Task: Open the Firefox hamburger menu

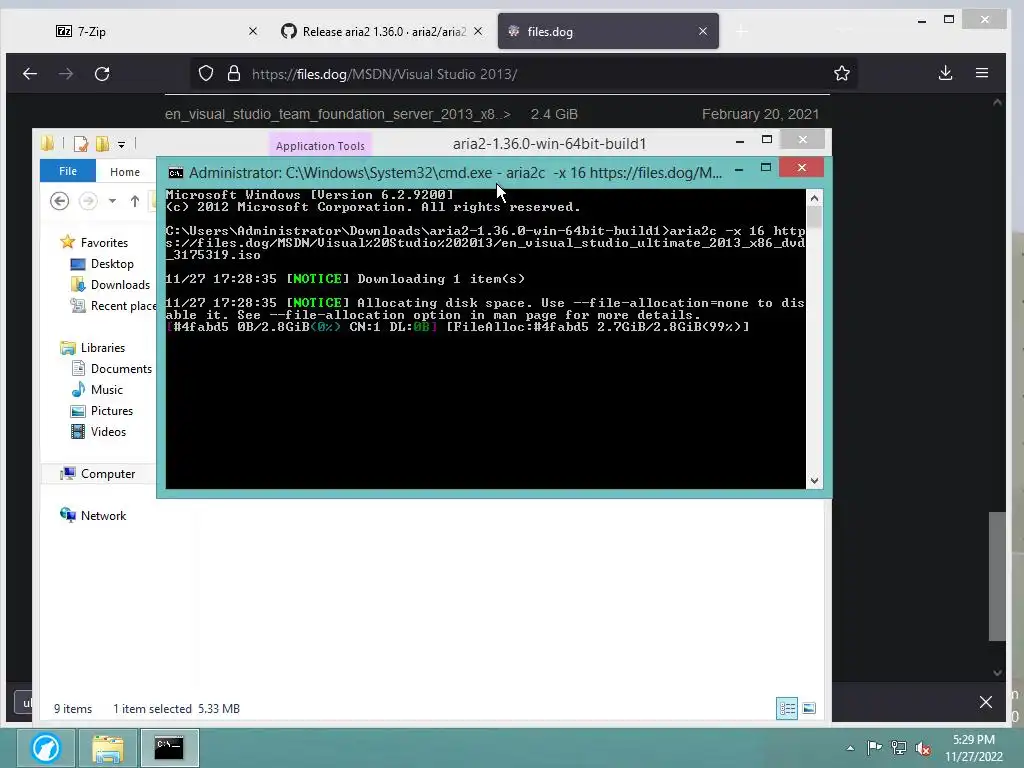Action: click(982, 73)
